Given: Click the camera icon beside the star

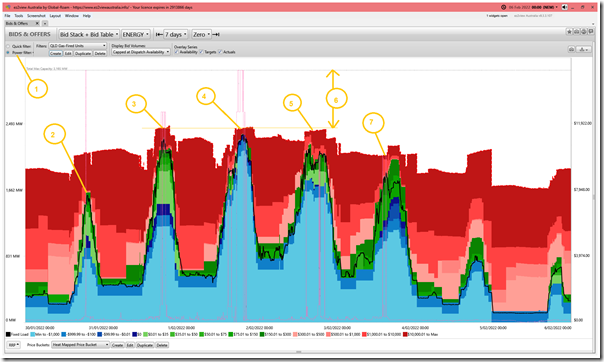Looking at the screenshot, I should (x=576, y=32).
